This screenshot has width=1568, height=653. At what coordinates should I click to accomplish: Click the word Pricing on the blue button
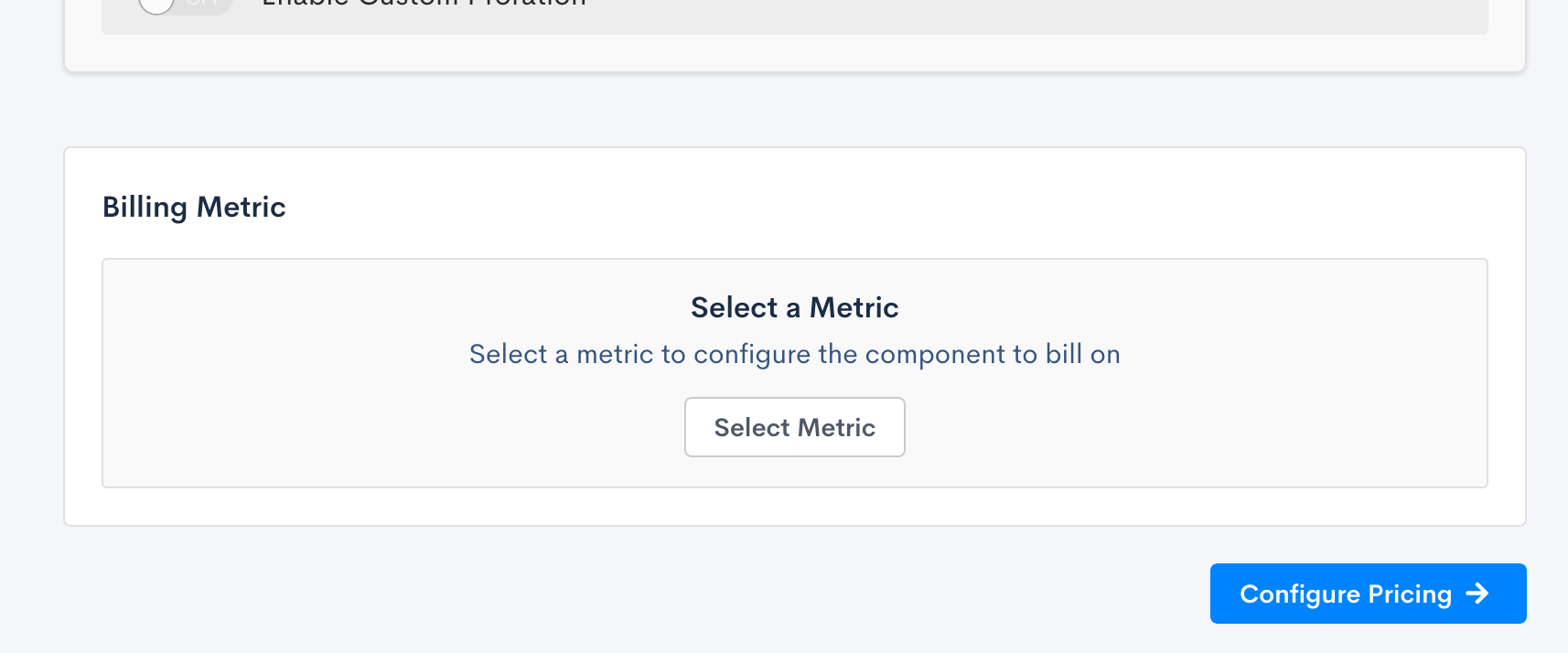[x=1410, y=594]
